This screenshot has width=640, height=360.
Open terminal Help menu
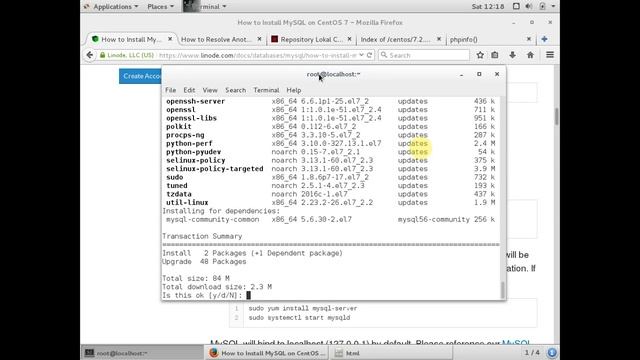click(x=293, y=90)
